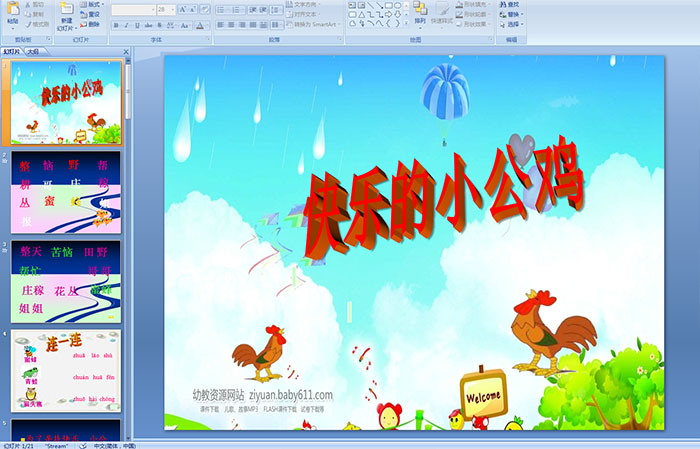The width and height of the screenshot is (700, 449).
Task: Open the Layout (版式) dropdown
Action: pos(92,4)
